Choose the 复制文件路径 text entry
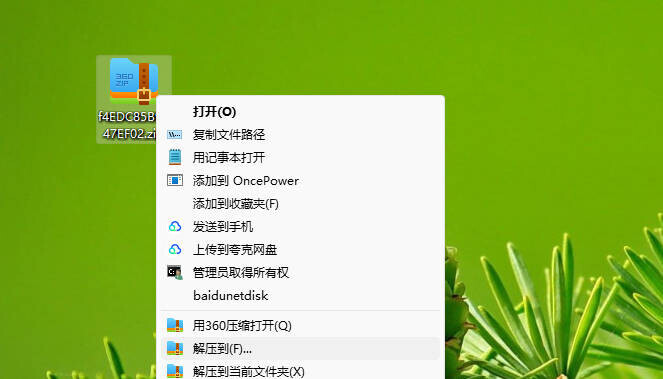The width and height of the screenshot is (663, 379). tap(229, 135)
